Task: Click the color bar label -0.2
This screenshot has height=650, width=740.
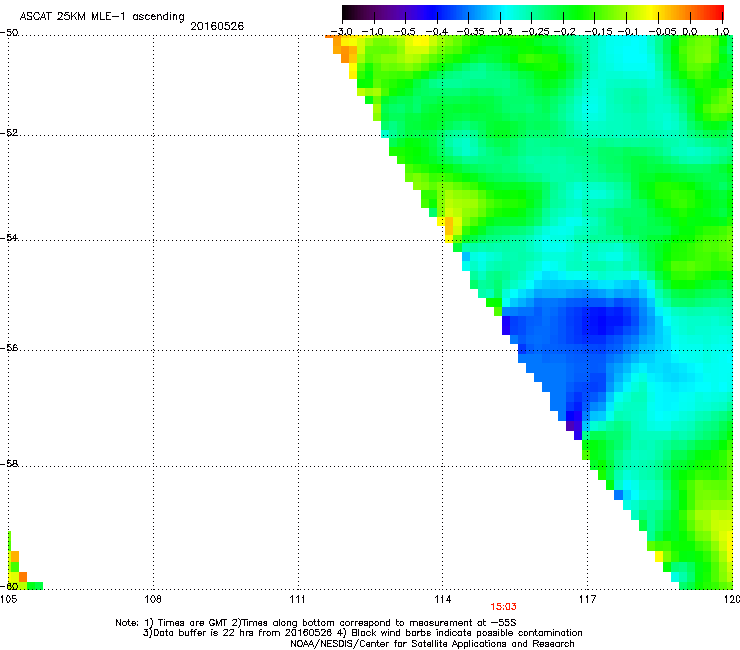Action: (564, 31)
